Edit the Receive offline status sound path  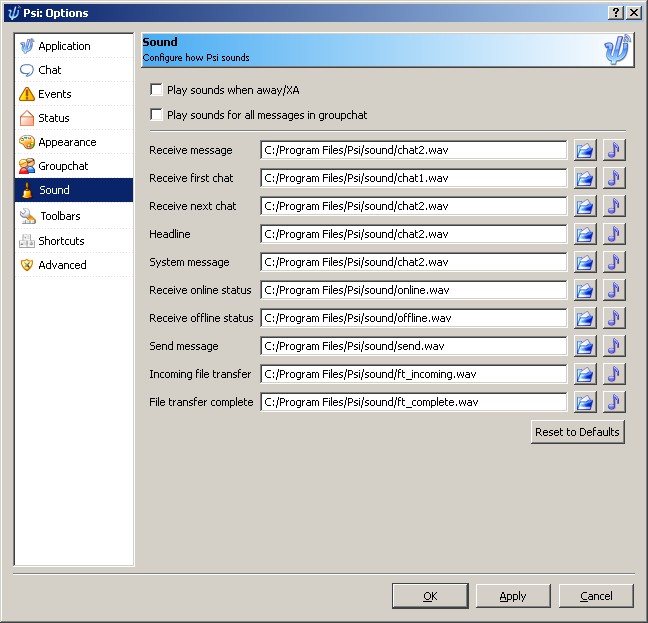[414, 318]
